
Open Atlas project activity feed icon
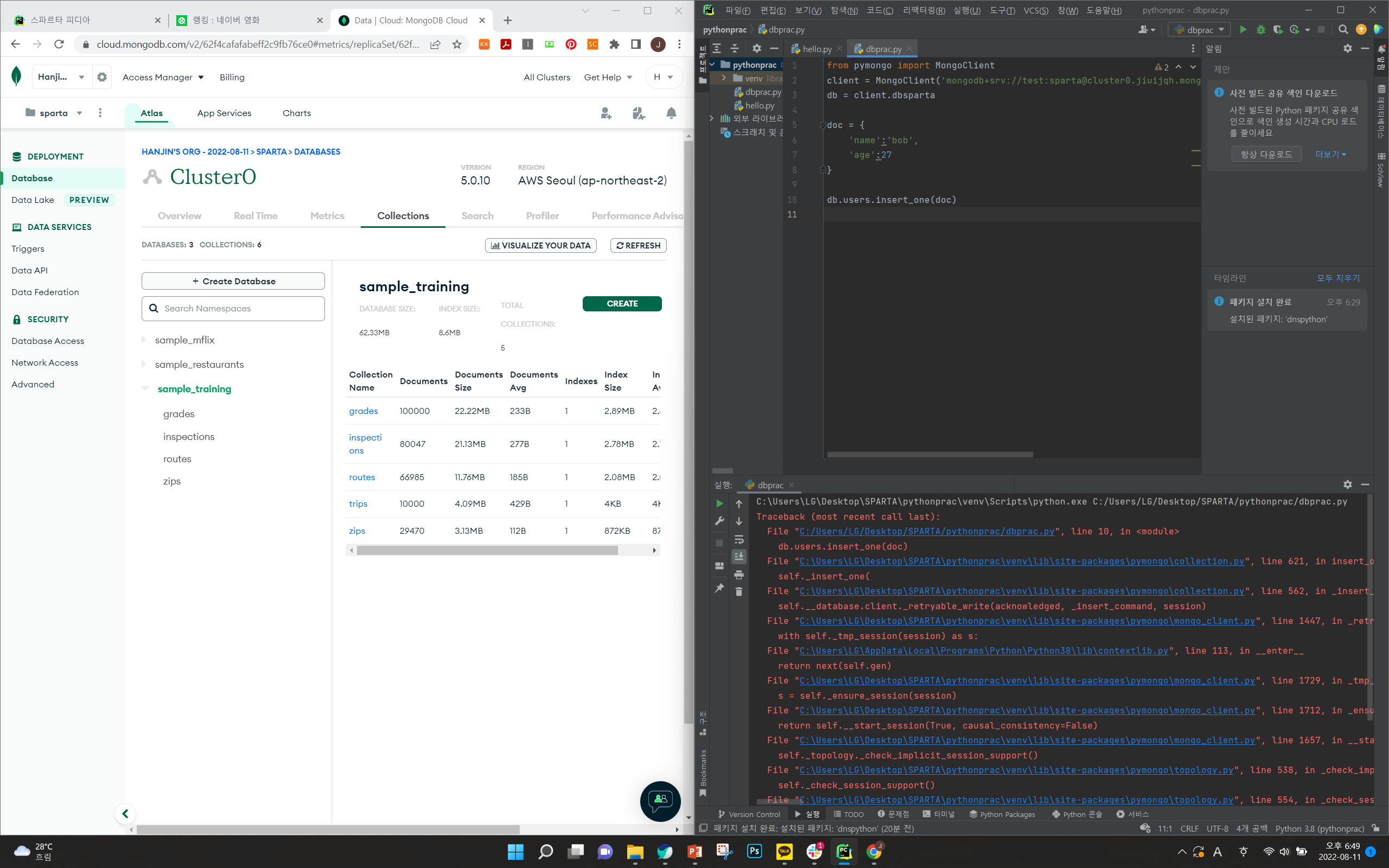point(638,113)
